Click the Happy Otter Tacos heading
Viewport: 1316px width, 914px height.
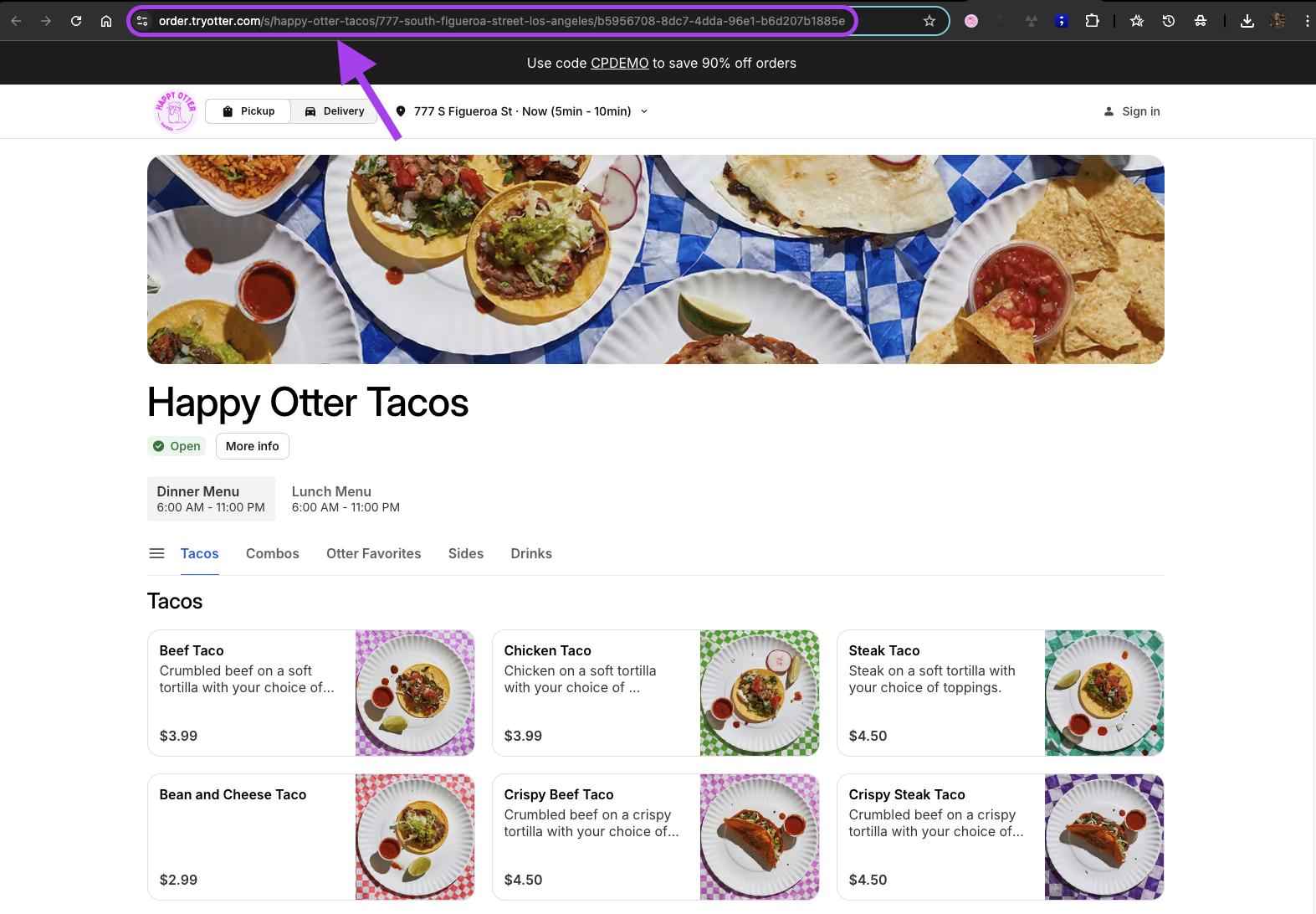(x=308, y=403)
